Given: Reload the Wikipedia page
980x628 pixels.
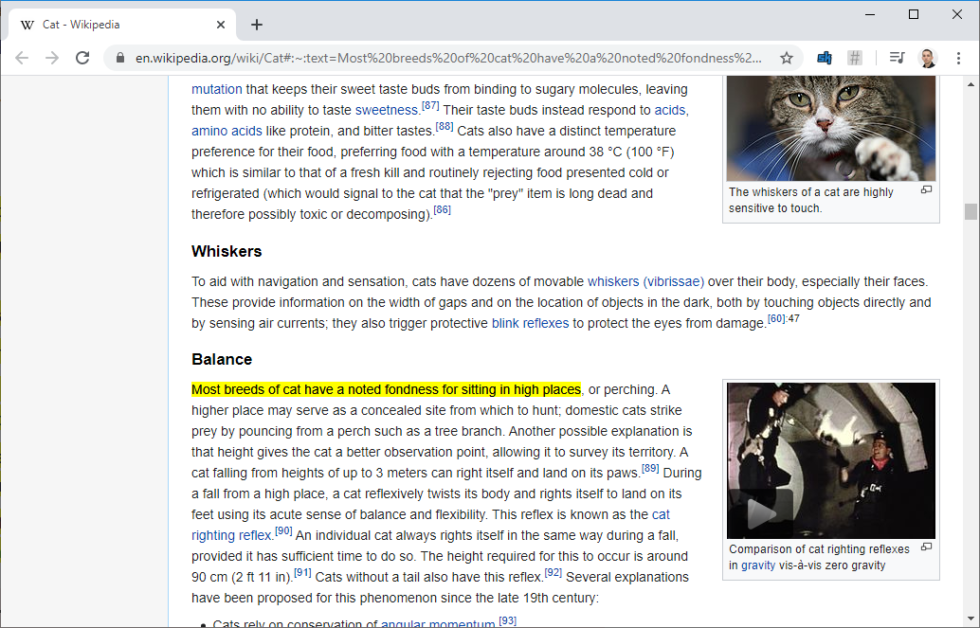Looking at the screenshot, I should 82,58.
